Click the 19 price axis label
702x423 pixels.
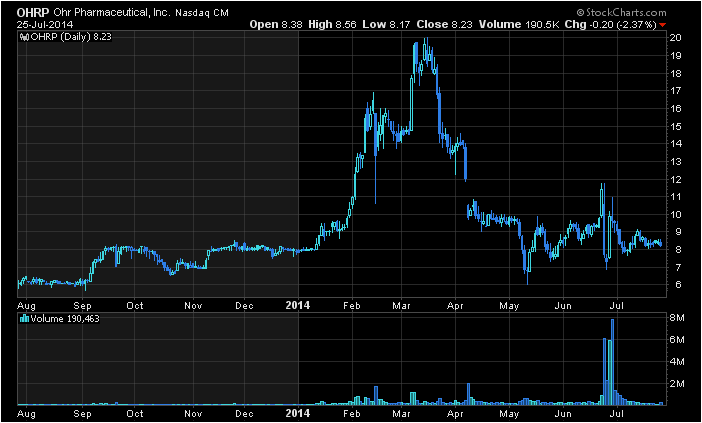tap(676, 56)
